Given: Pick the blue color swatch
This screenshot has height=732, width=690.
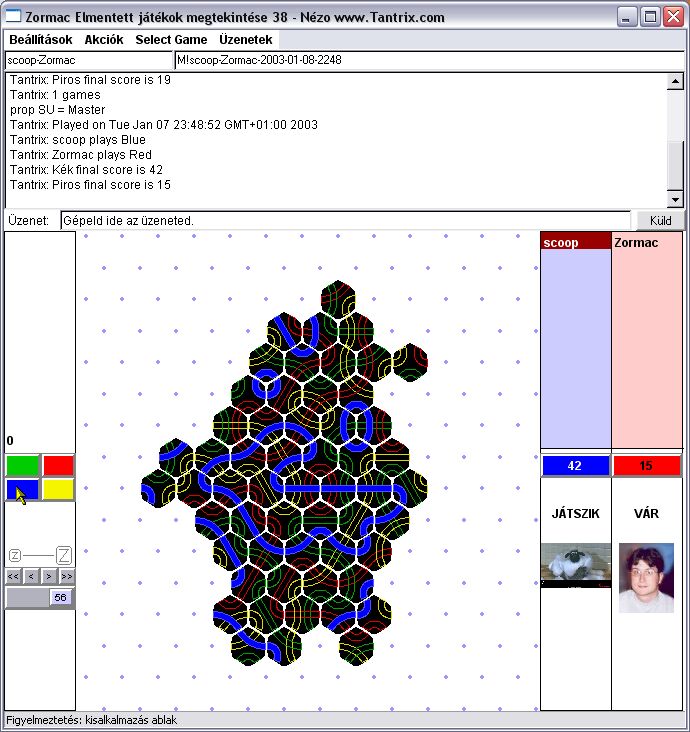Looking at the screenshot, I should [x=22, y=490].
